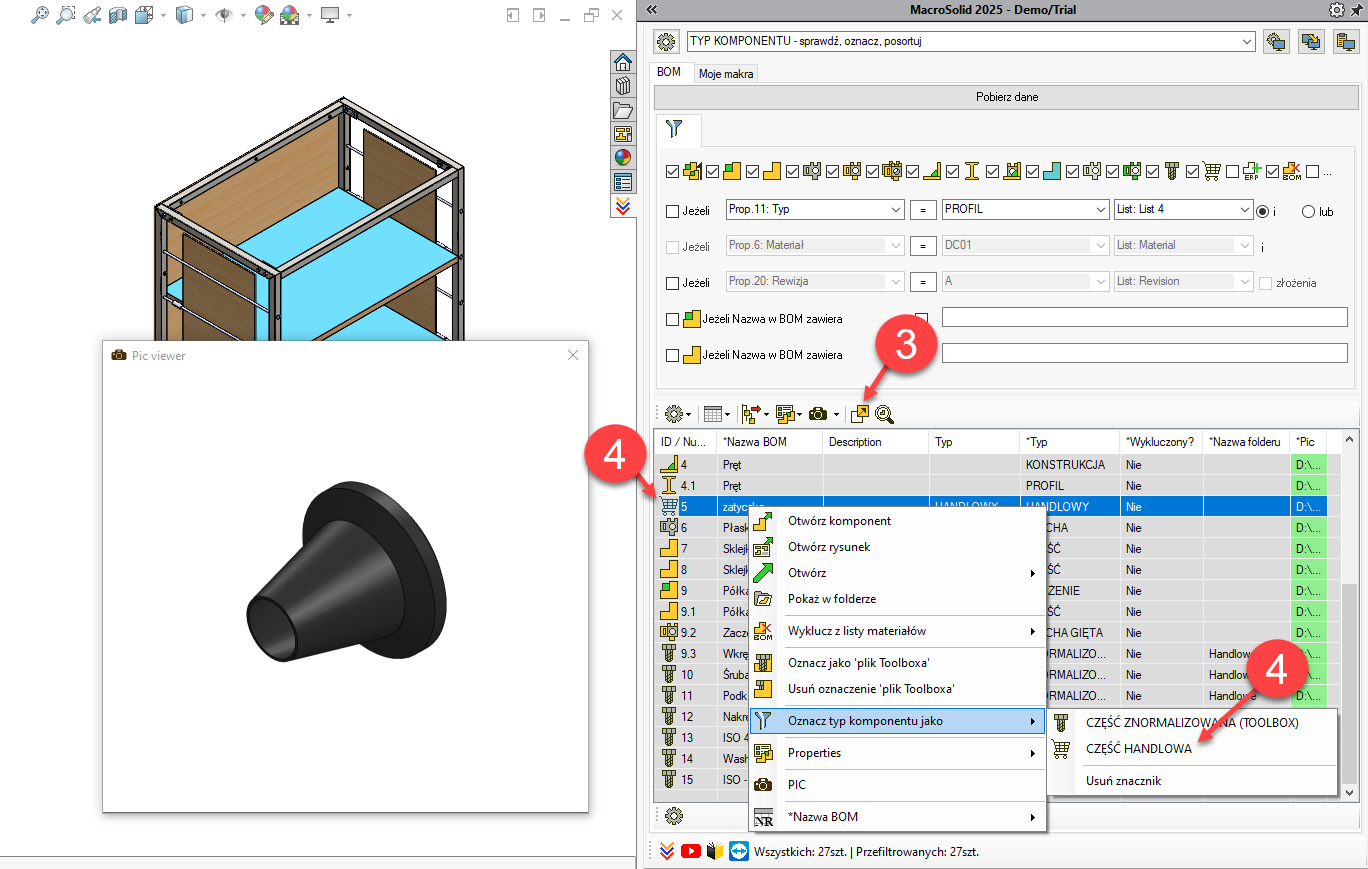Viewport: 1368px width, 869px height.
Task: Open the Custom Properties pane icon
Action: pyautogui.click(x=623, y=182)
